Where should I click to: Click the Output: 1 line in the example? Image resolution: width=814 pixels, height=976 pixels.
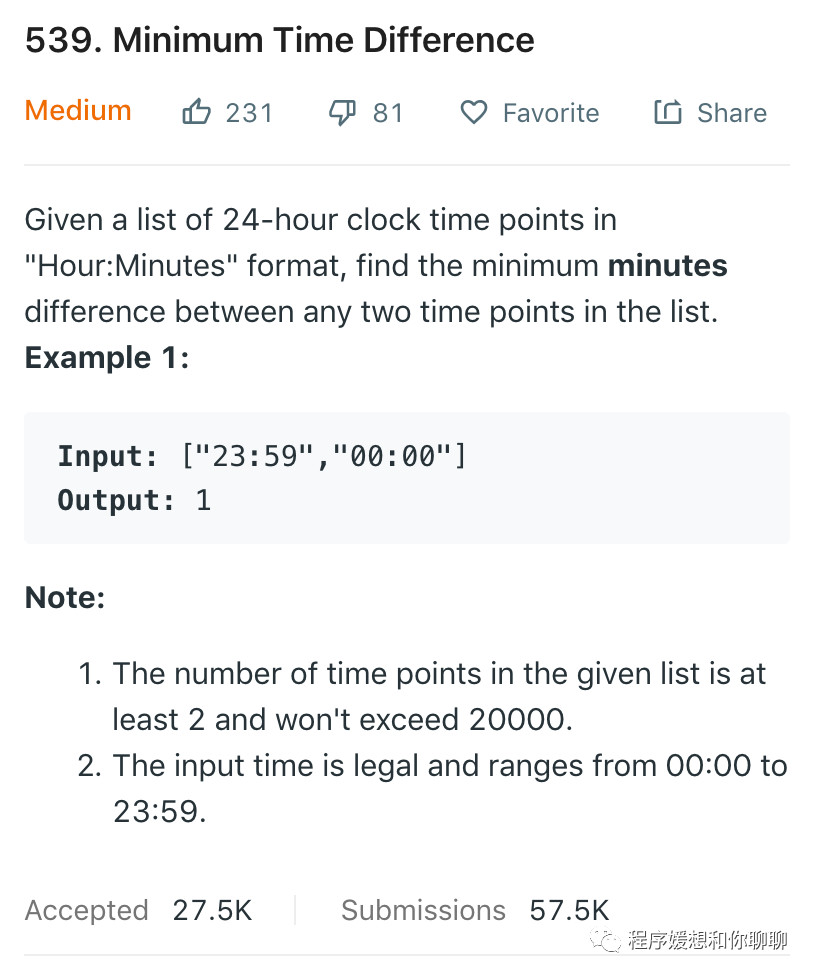[134, 500]
